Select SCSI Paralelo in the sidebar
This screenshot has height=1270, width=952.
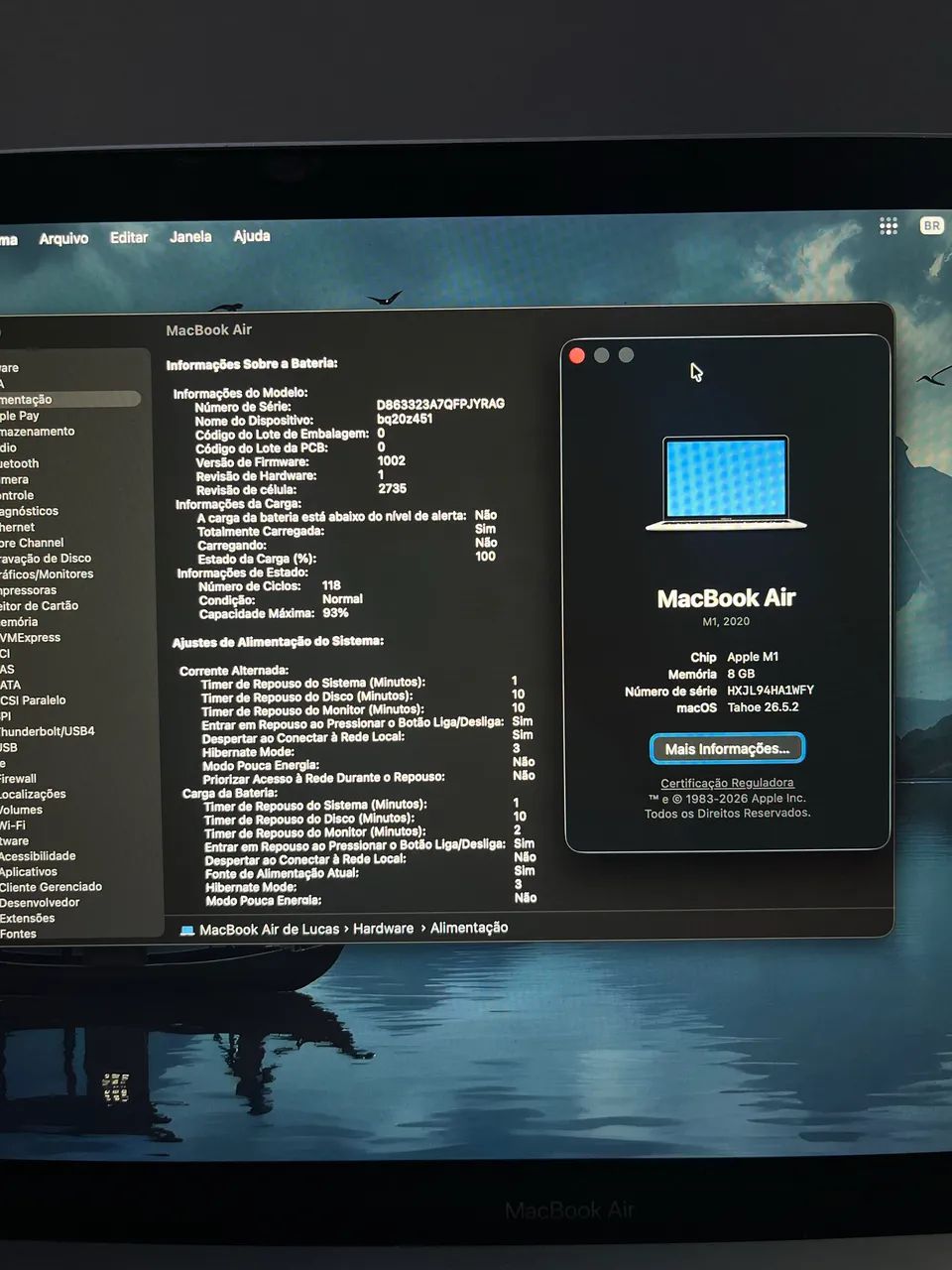coord(33,700)
